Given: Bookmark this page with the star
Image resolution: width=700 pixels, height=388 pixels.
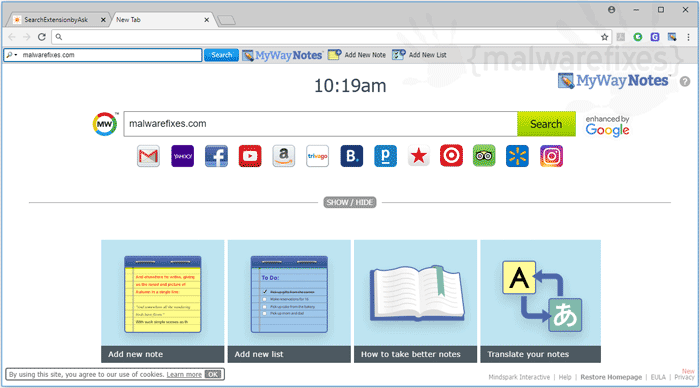Looking at the screenshot, I should [604, 37].
